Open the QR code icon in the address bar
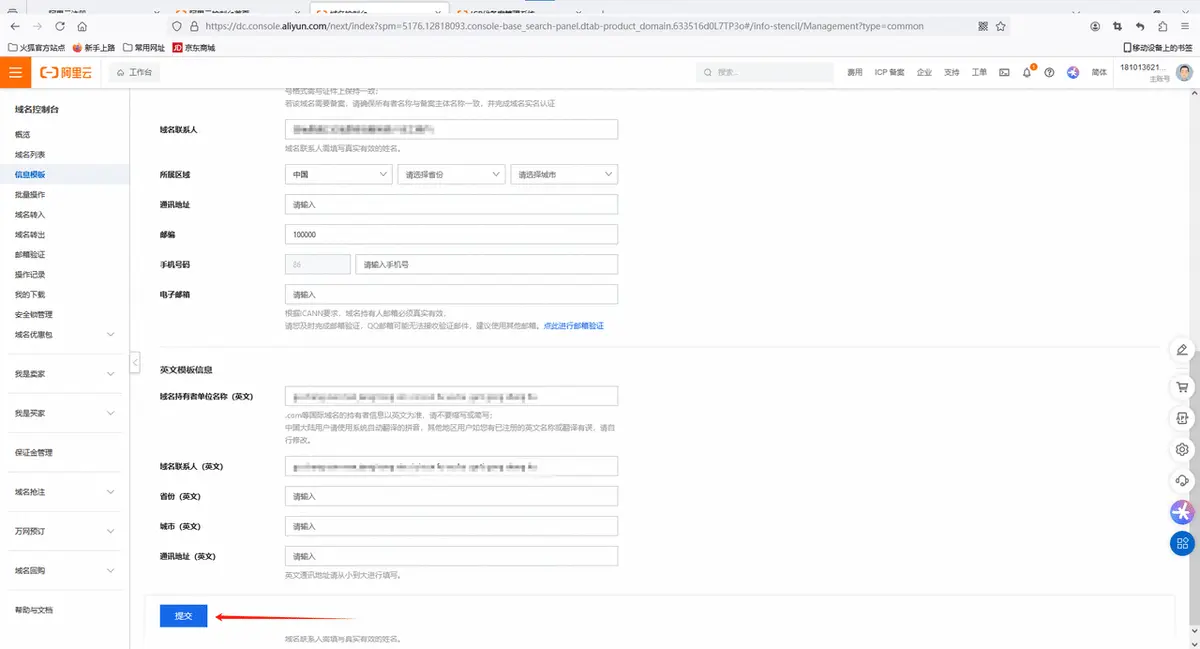This screenshot has width=1200, height=649. point(983,26)
